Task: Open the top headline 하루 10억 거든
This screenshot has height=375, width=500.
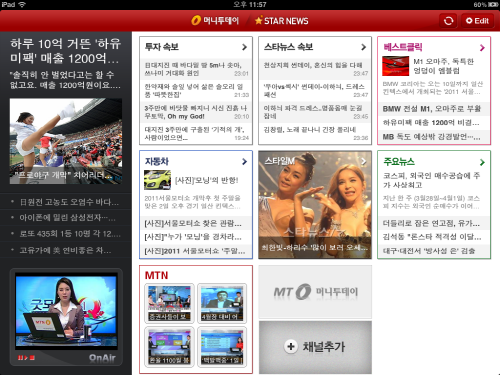Action: tap(65, 51)
